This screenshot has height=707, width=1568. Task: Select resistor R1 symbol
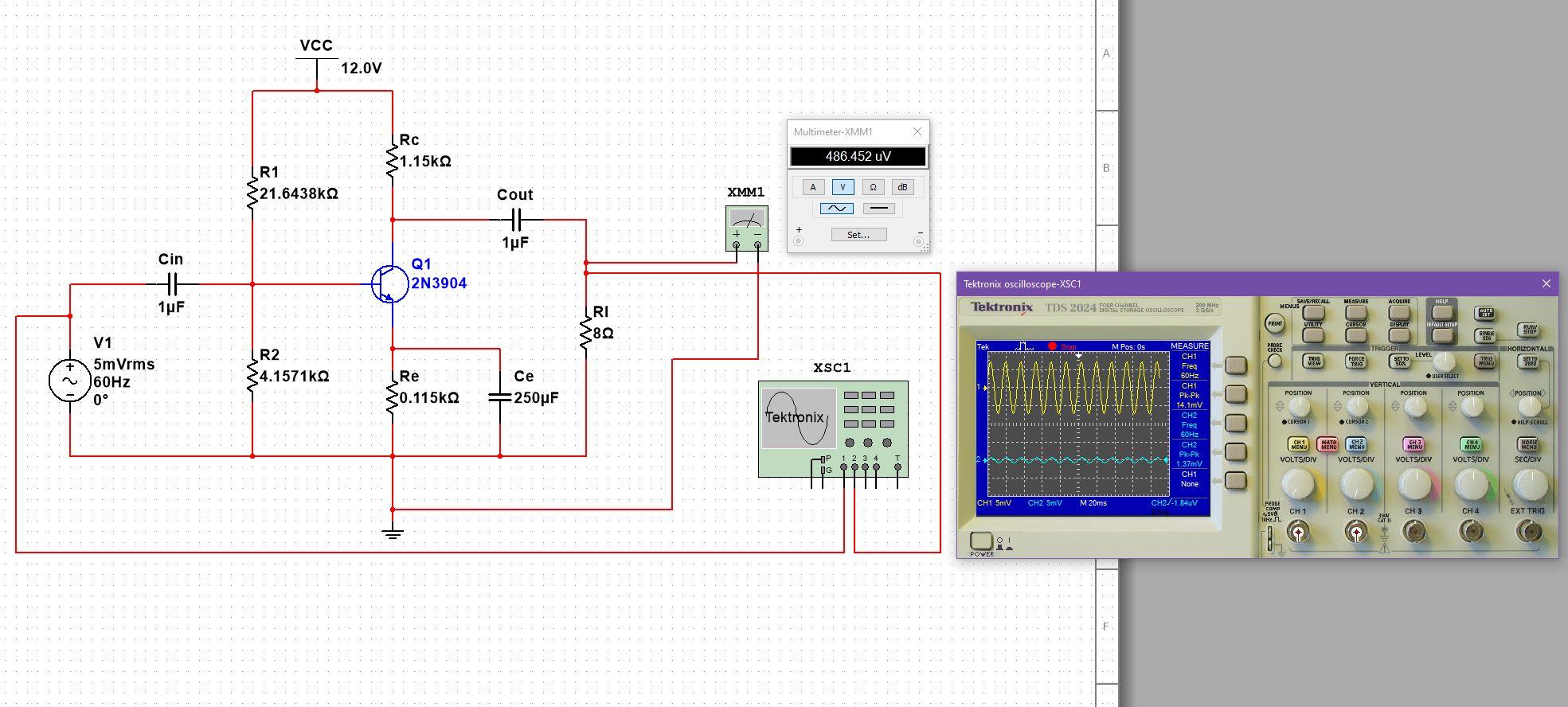pyautogui.click(x=252, y=193)
